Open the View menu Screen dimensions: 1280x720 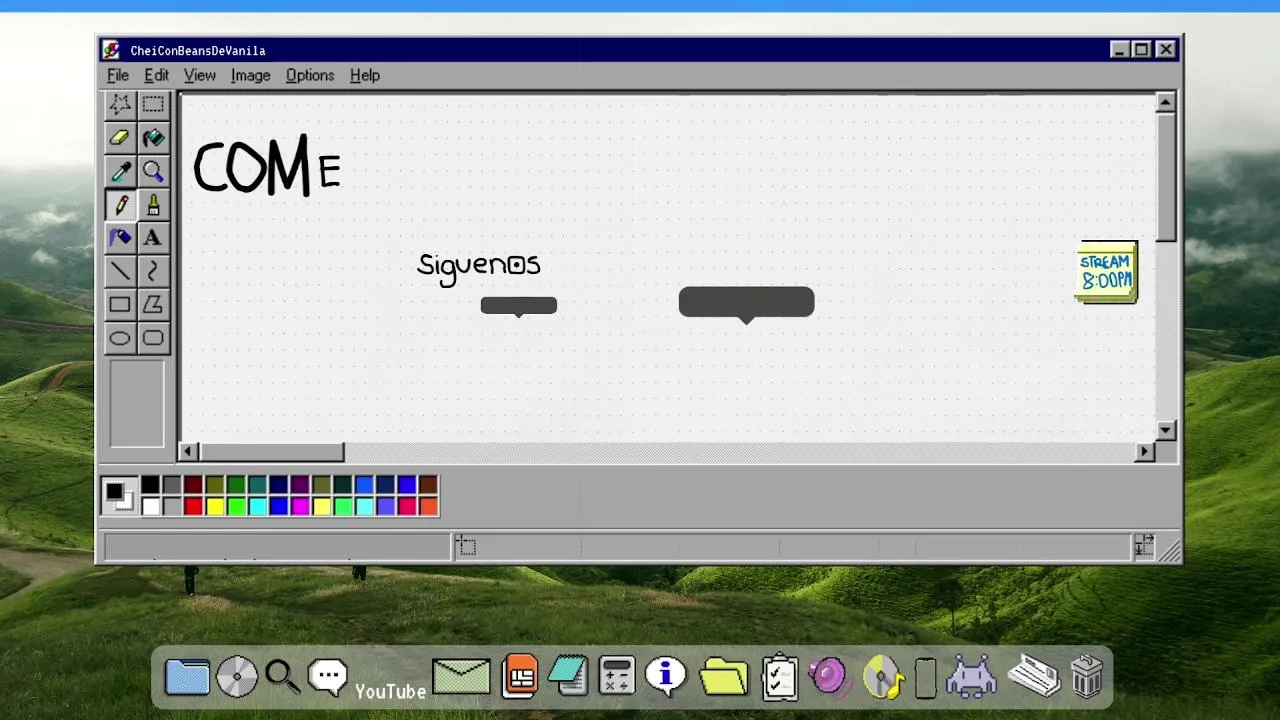199,75
